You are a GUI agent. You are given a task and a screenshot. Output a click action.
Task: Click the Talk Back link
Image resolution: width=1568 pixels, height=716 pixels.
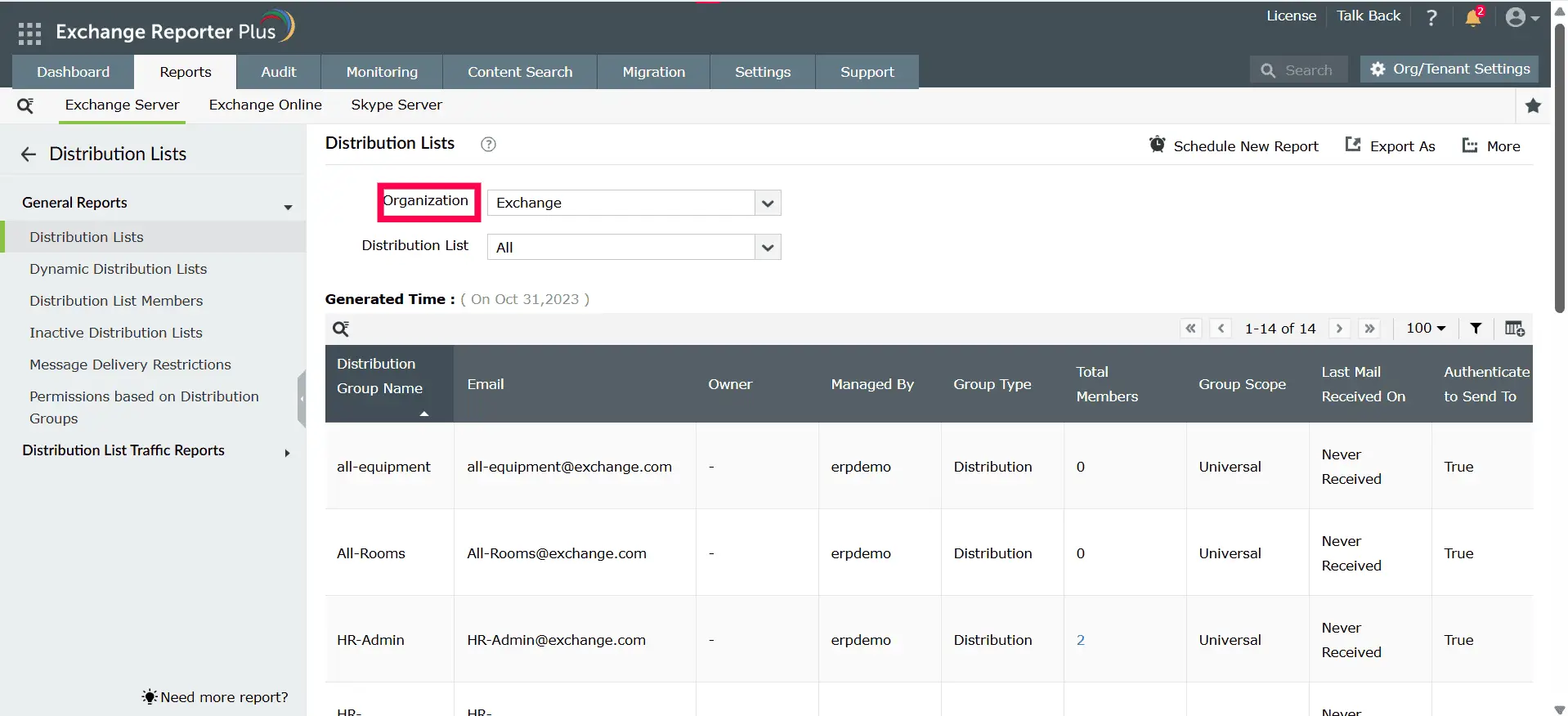click(1369, 16)
